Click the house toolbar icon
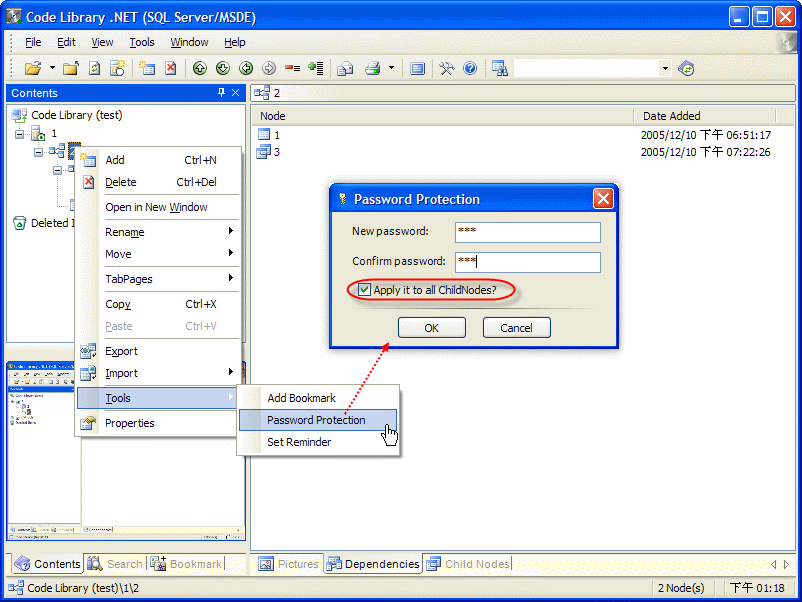 tap(345, 68)
